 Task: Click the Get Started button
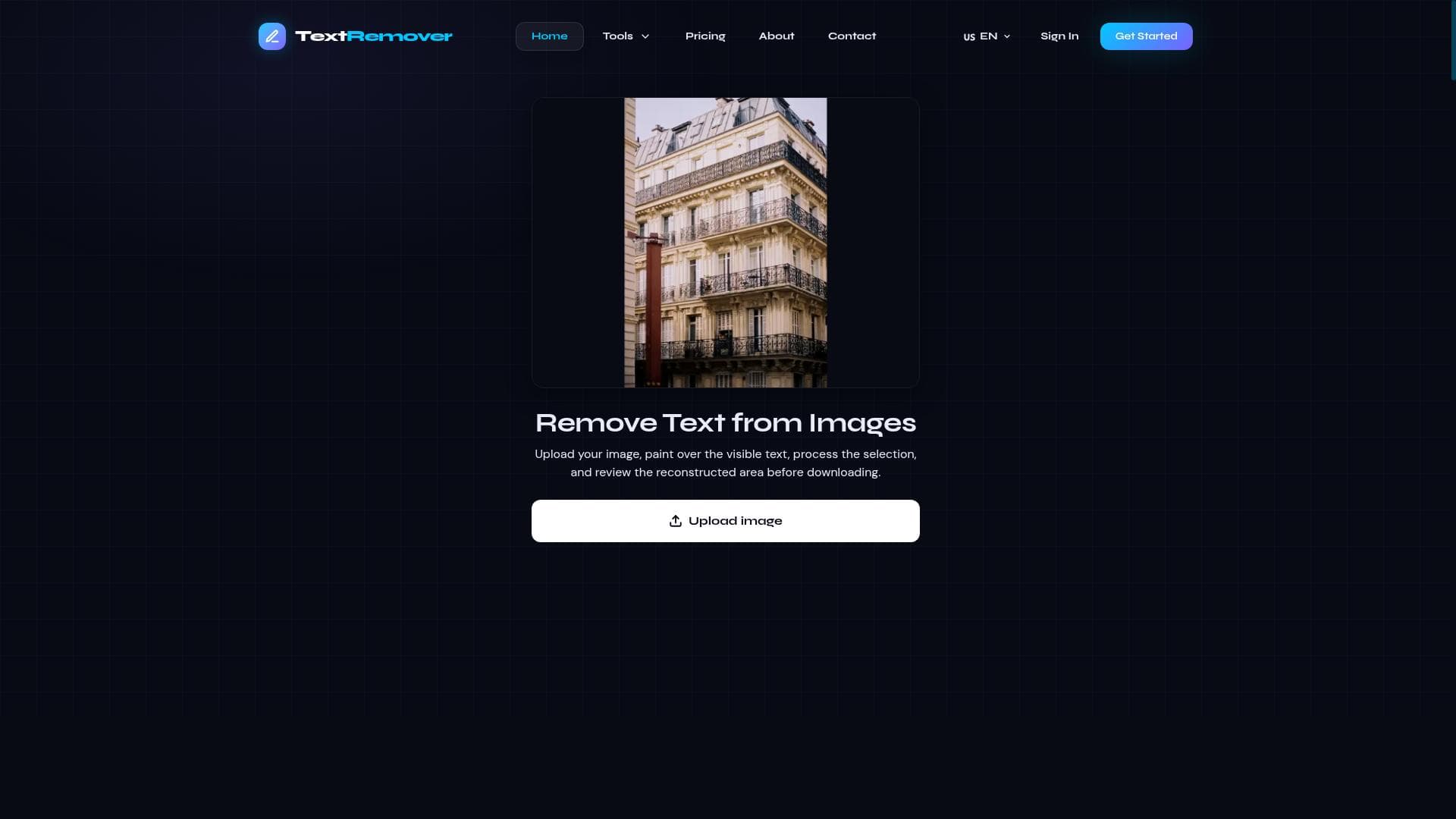pos(1146,36)
